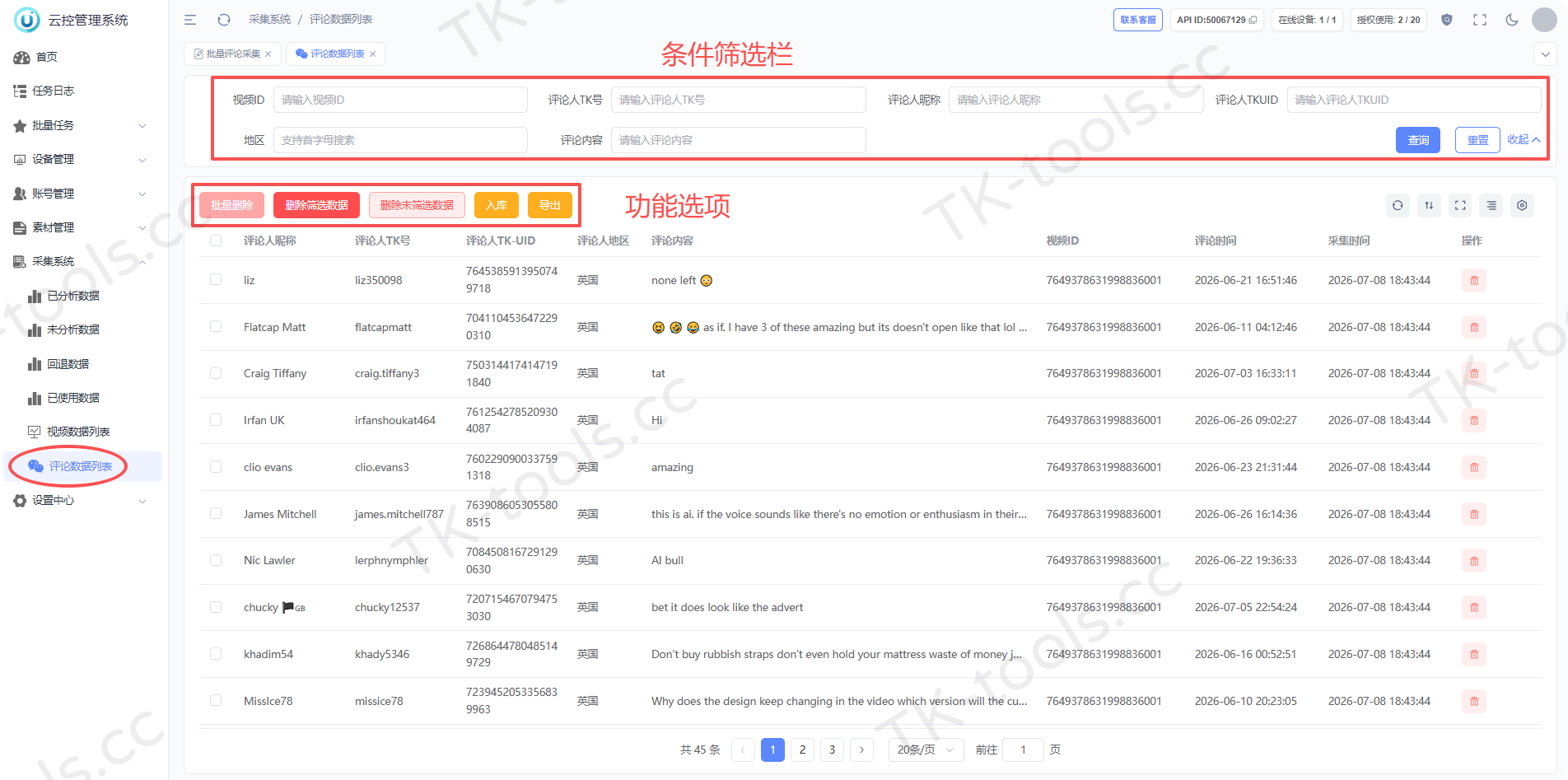Go to page 2 of the table
The width and height of the screenshot is (1568, 780).
coord(802,750)
